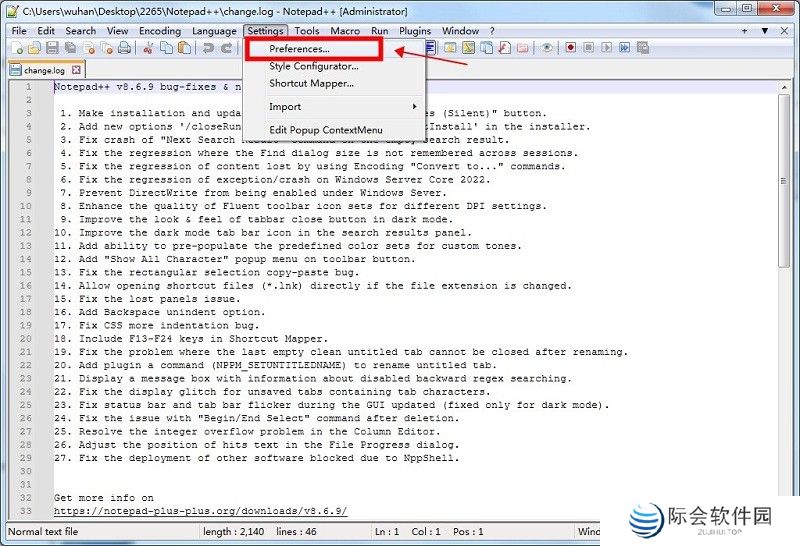
Task: Open the Run menu
Action: pos(380,31)
